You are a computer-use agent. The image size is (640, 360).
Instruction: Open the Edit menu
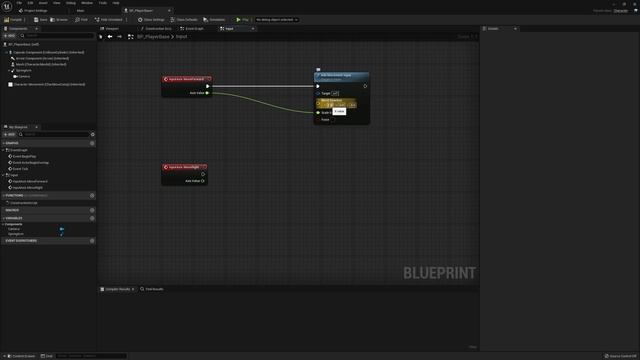tap(30, 3)
